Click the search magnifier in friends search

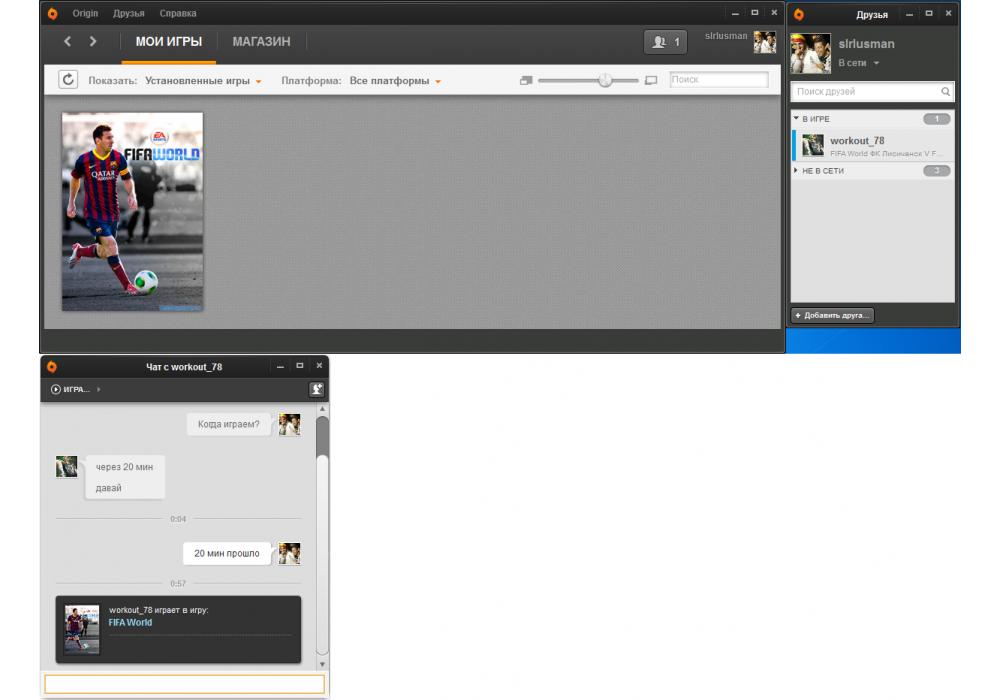coord(945,92)
